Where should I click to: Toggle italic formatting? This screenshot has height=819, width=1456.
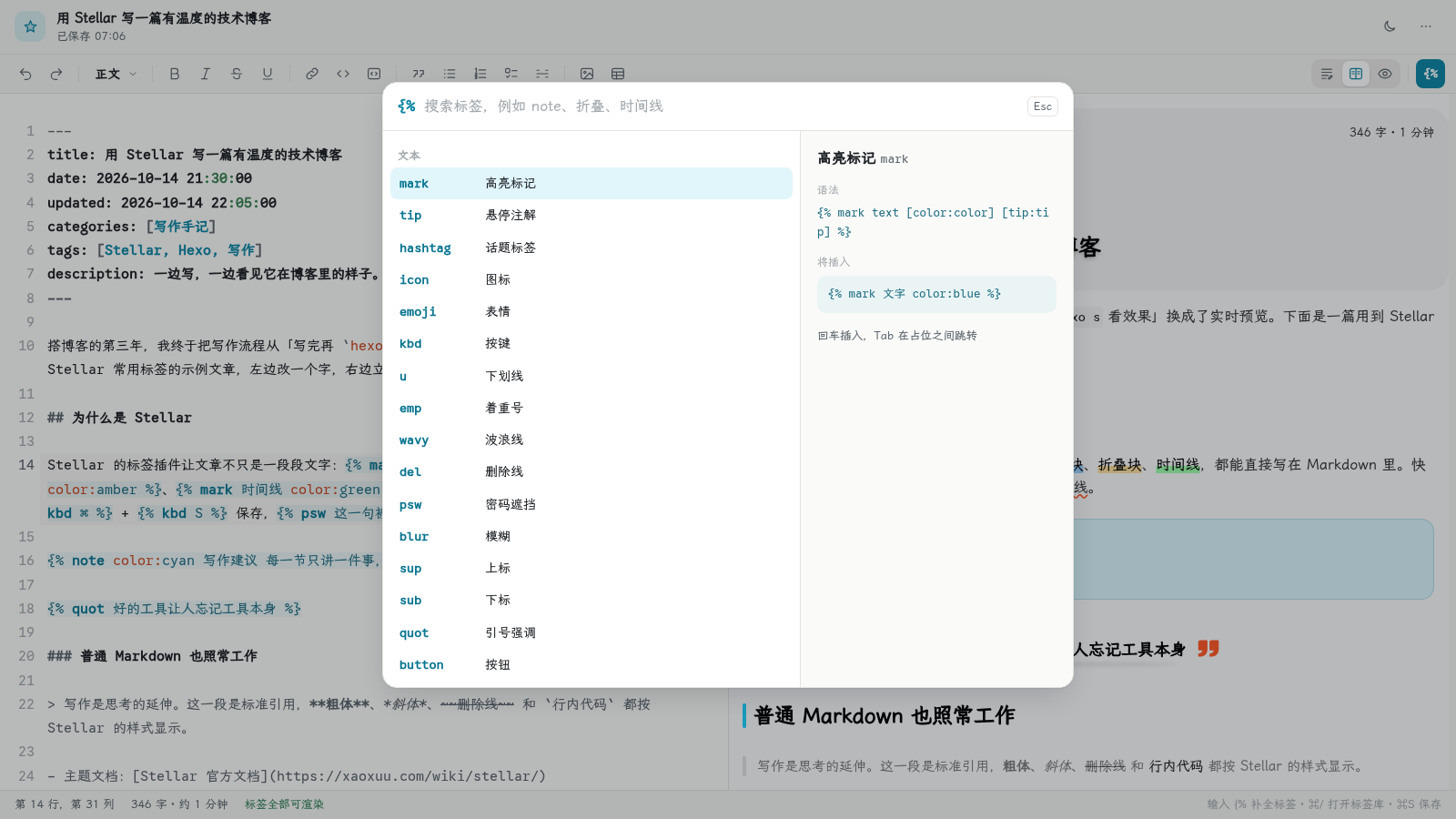coord(206,74)
